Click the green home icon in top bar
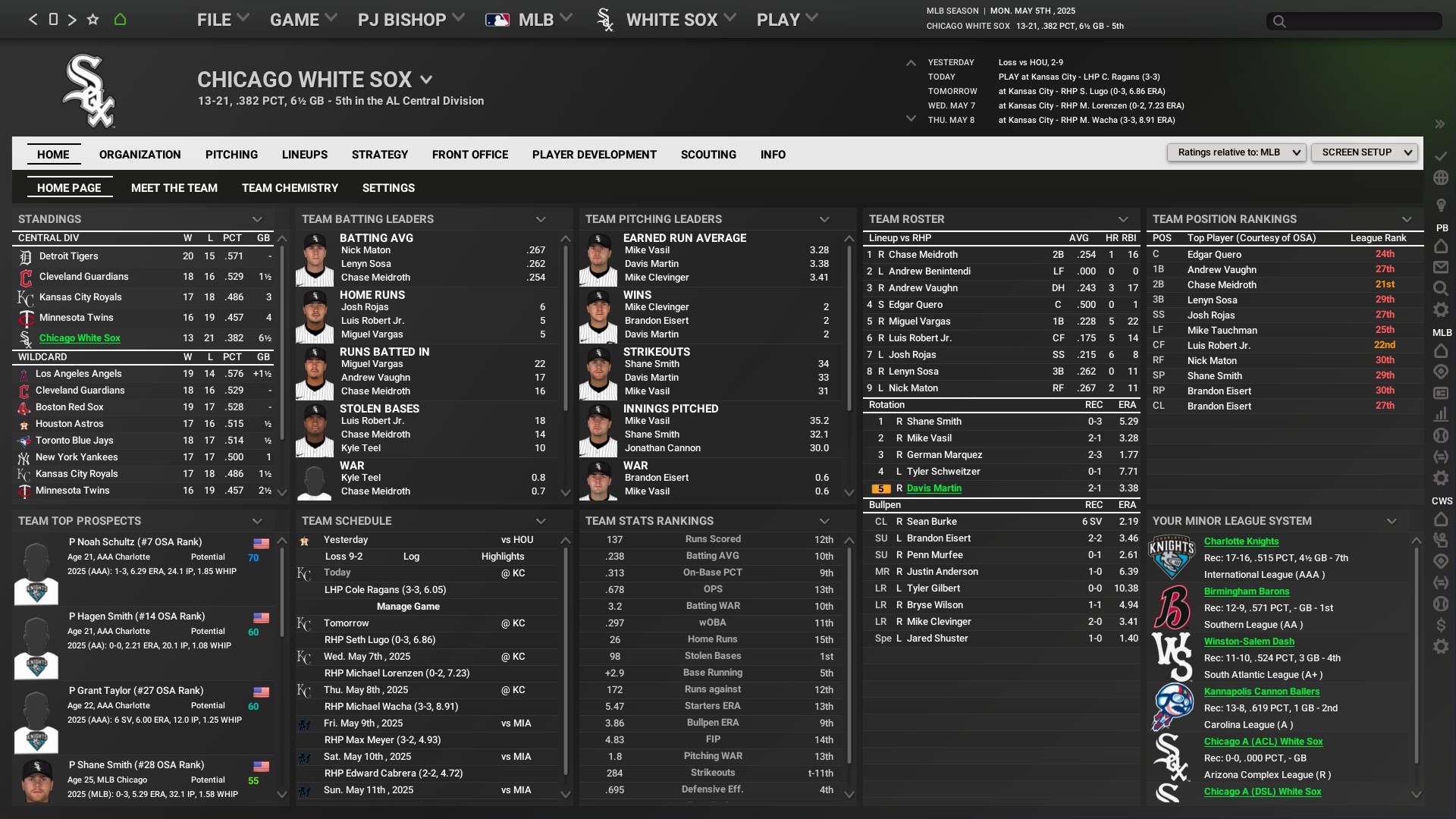This screenshot has height=819, width=1456. 120,20
